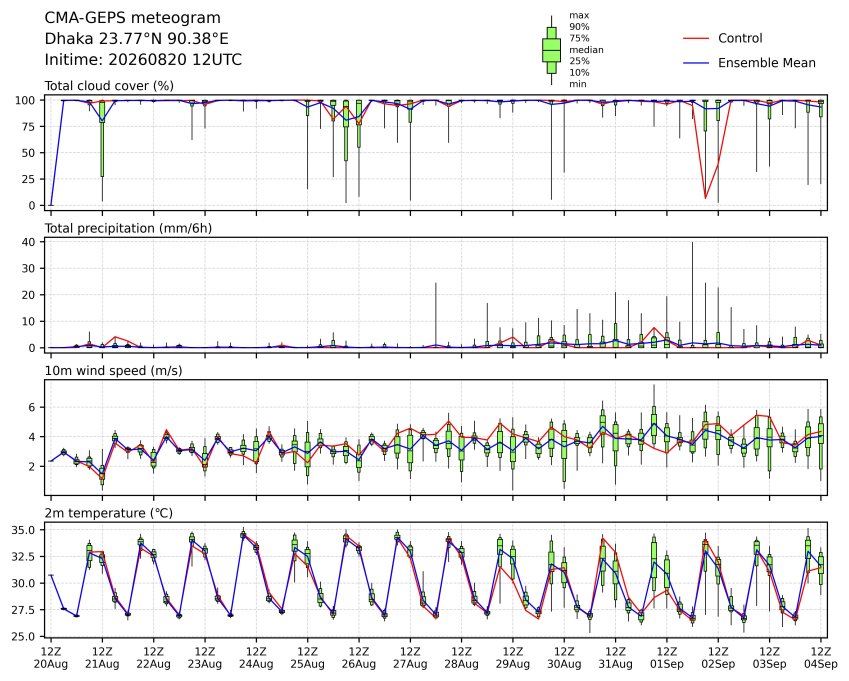
Task: Select the 'Ensemble Mean' legend label
Action: 767,63
